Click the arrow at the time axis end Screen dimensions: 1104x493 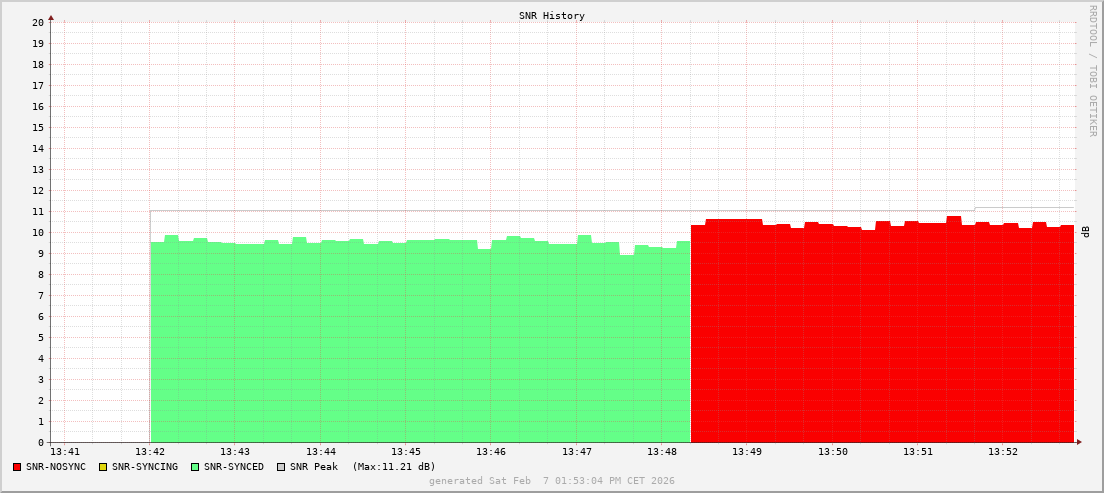1078,442
